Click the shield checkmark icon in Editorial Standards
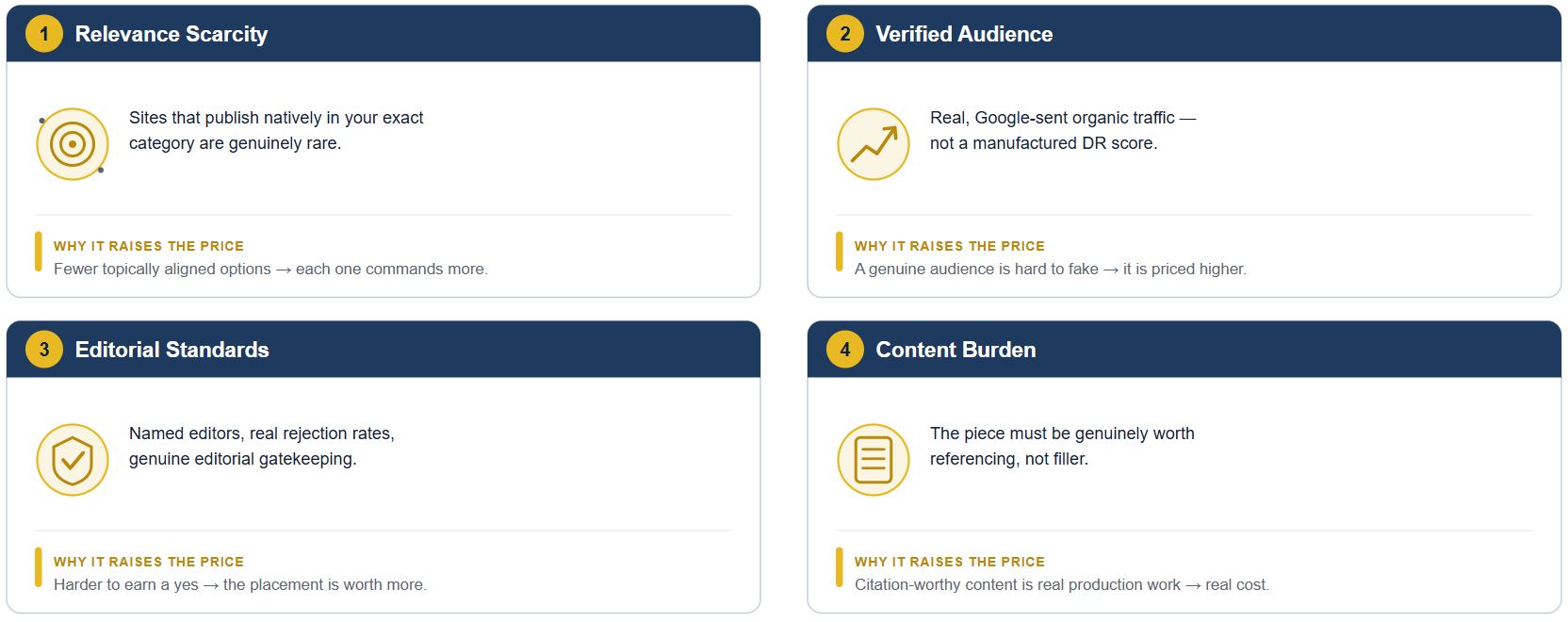This screenshot has height=622, width=1568. pos(73,460)
